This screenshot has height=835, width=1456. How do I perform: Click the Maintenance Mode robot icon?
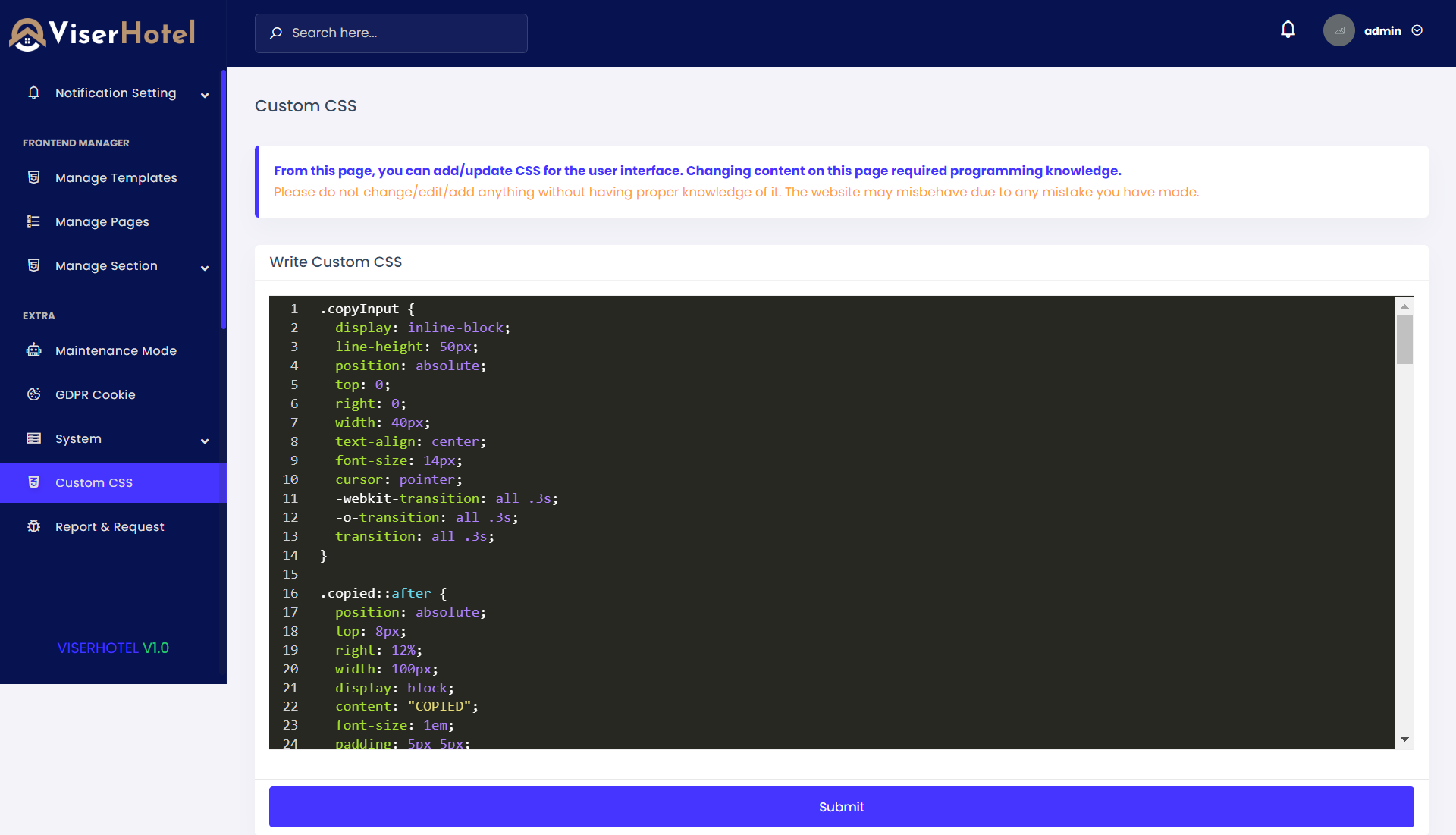(33, 350)
